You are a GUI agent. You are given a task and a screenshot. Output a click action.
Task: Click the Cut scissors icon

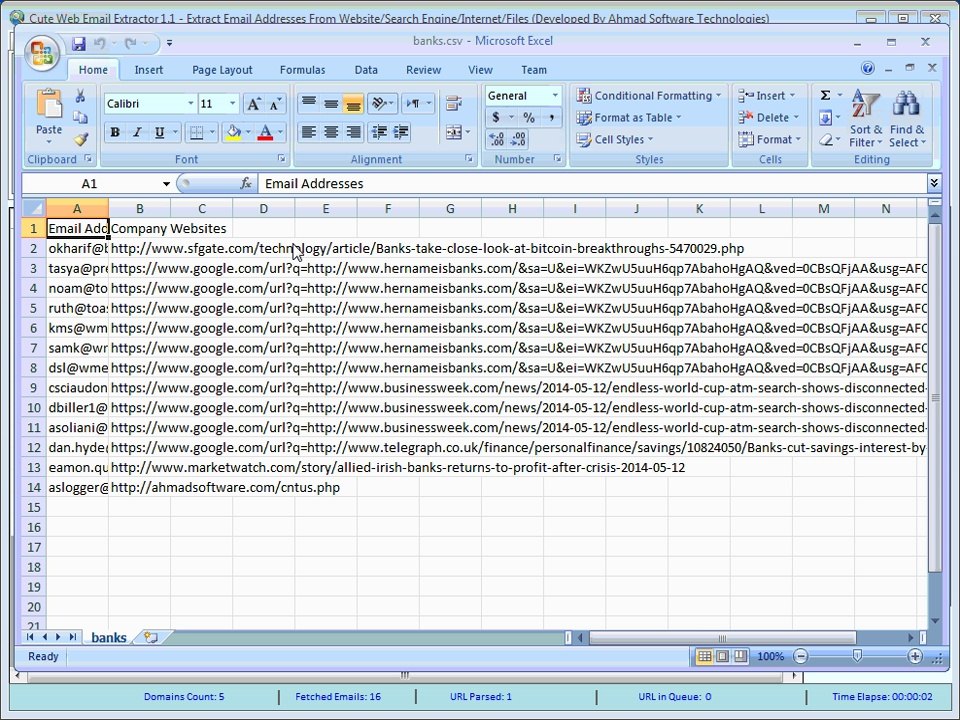[80, 96]
